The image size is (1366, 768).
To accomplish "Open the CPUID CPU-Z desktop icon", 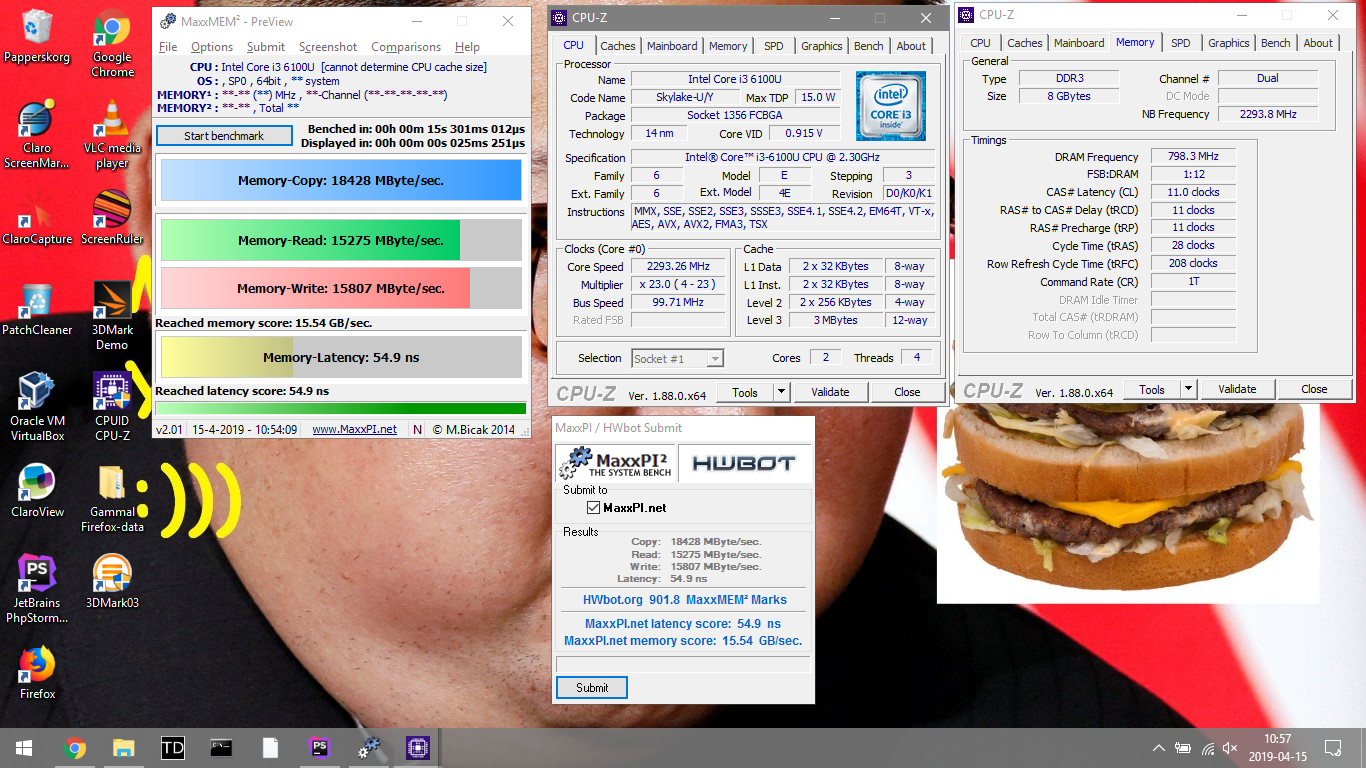I will (x=112, y=406).
